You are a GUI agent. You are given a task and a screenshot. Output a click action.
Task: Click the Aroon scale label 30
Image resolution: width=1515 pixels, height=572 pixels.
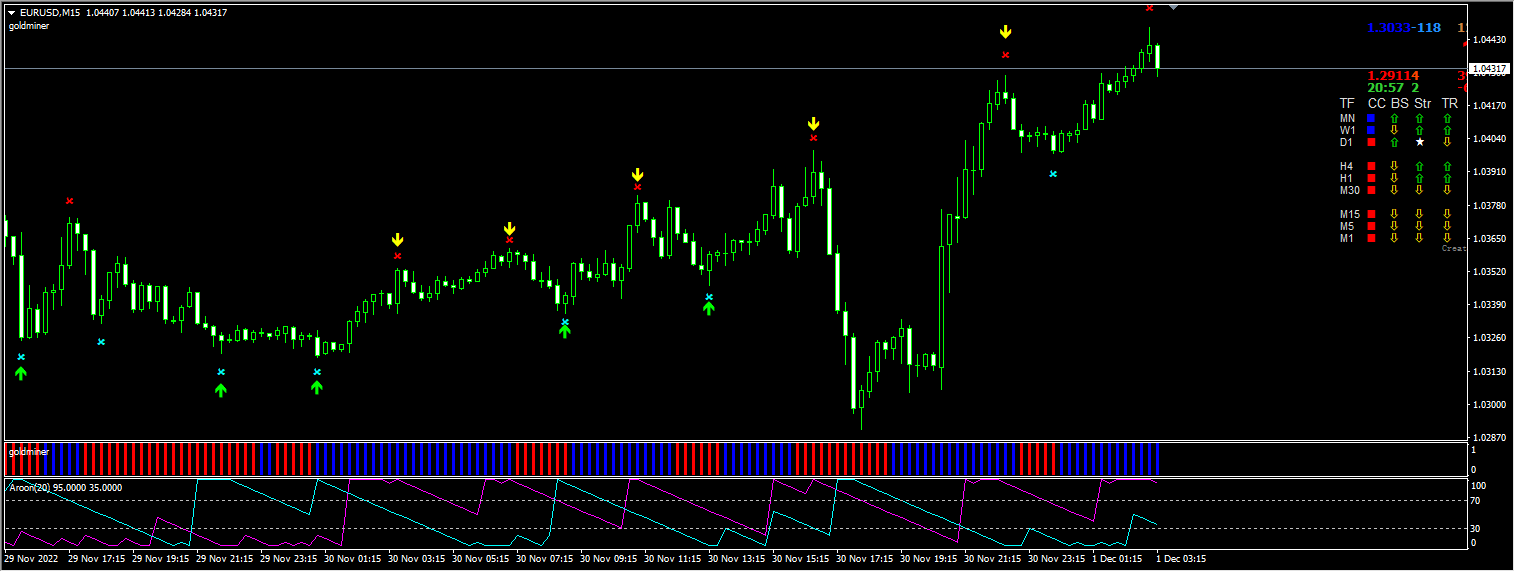tap(1474, 528)
